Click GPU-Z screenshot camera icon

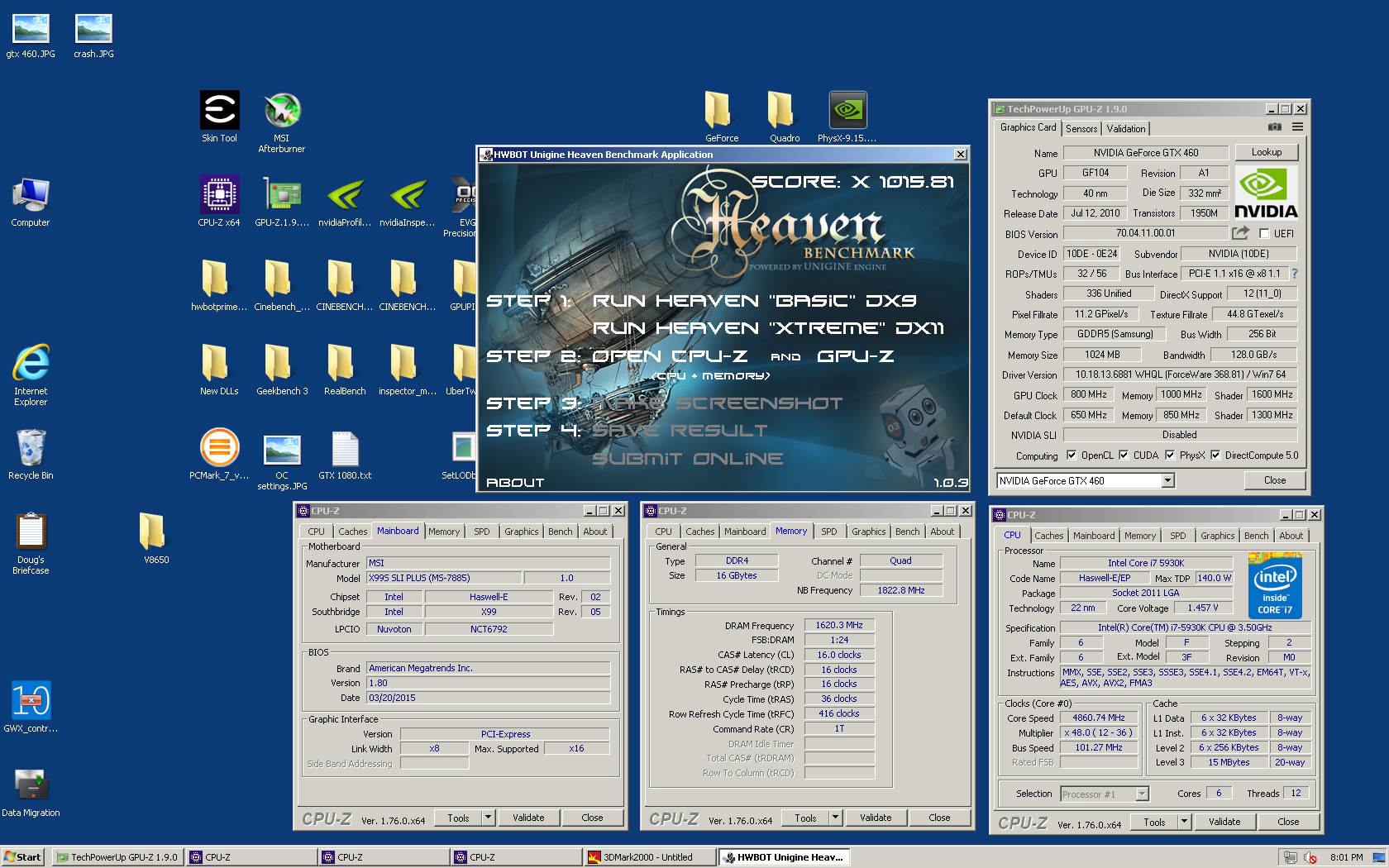coord(1275,127)
